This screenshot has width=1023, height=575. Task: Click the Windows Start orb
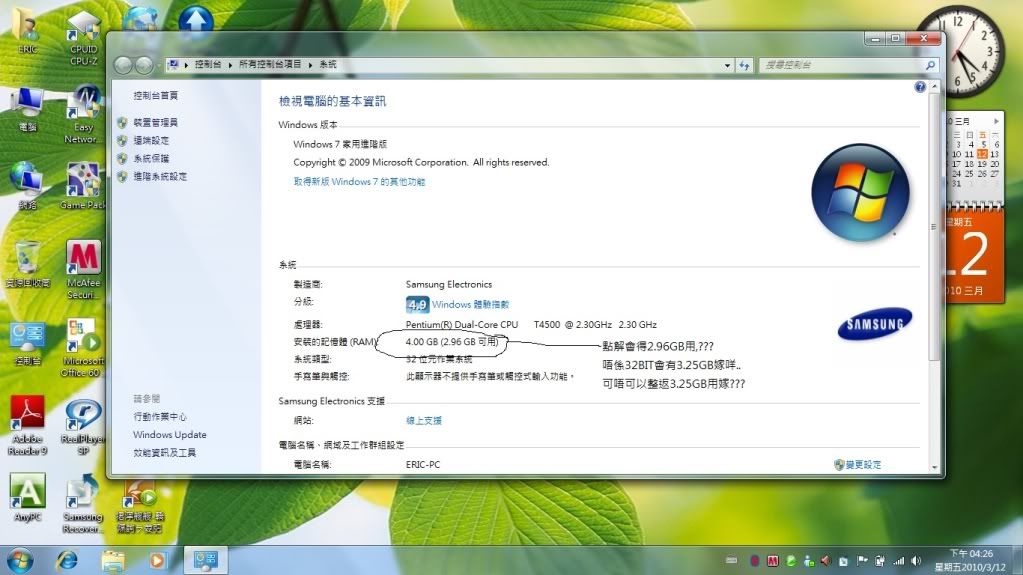point(20,560)
